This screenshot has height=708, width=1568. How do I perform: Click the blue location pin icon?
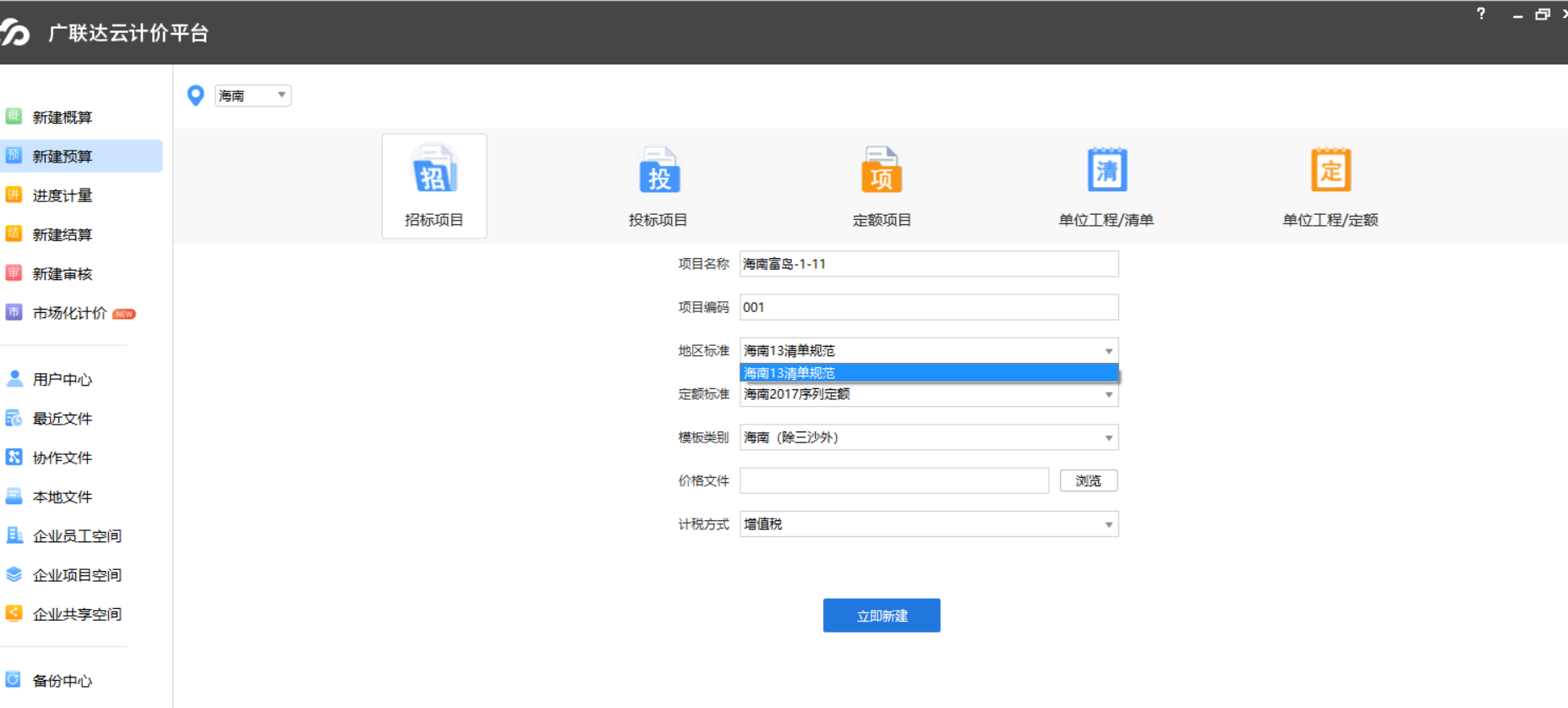pyautogui.click(x=195, y=96)
